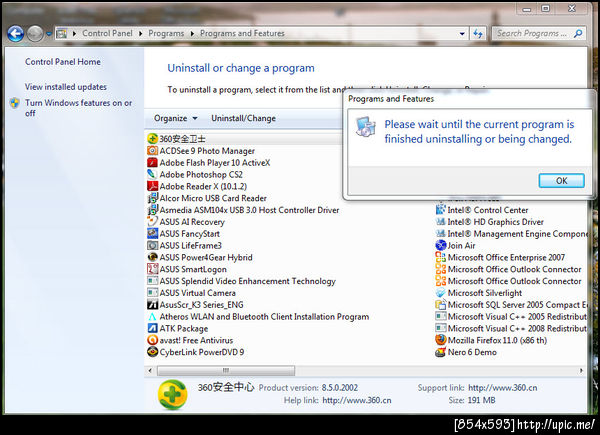Image resolution: width=600 pixels, height=435 pixels.
Task: Click the Uninstall/Change toolbar button
Action: coord(243,118)
